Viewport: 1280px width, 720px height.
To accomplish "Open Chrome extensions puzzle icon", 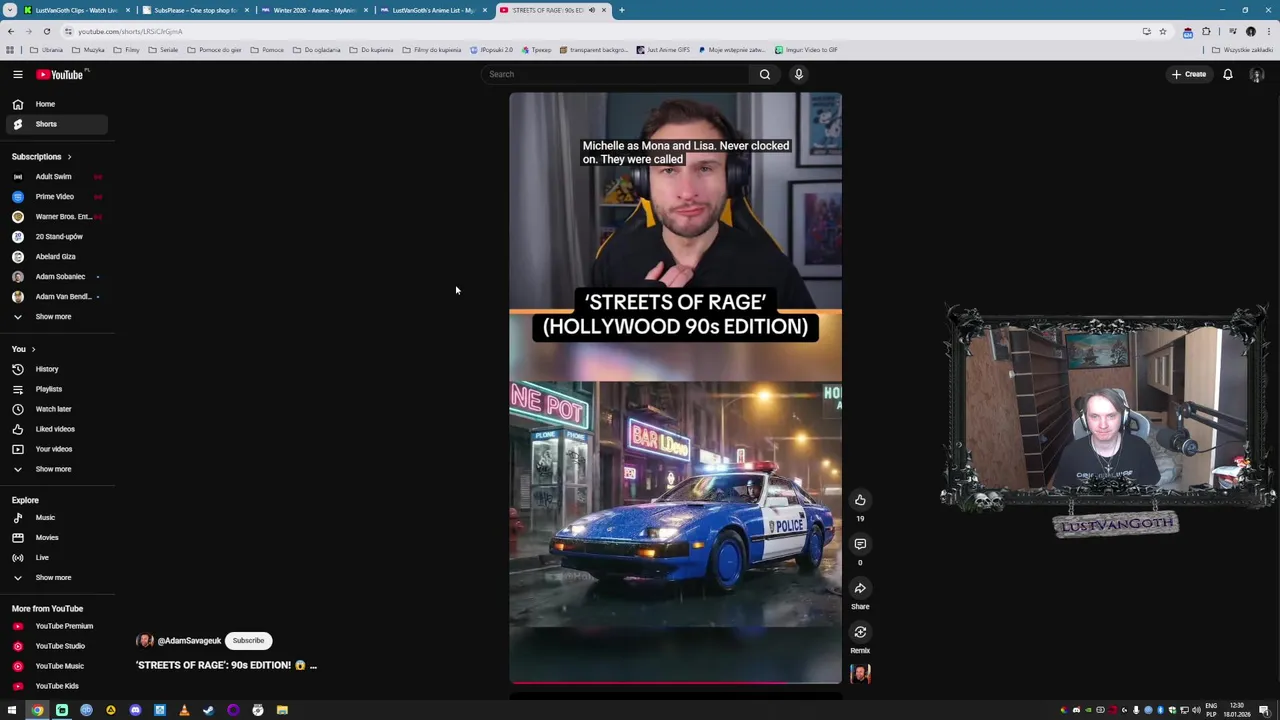I will [1206, 31].
